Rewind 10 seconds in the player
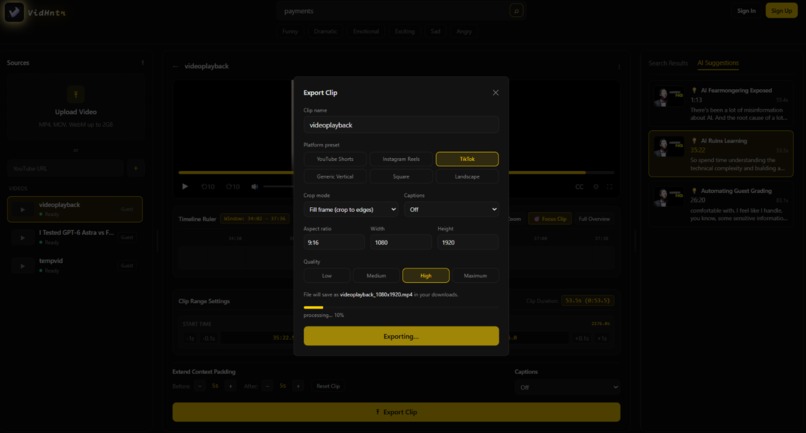This screenshot has width=806, height=433. 208,186
